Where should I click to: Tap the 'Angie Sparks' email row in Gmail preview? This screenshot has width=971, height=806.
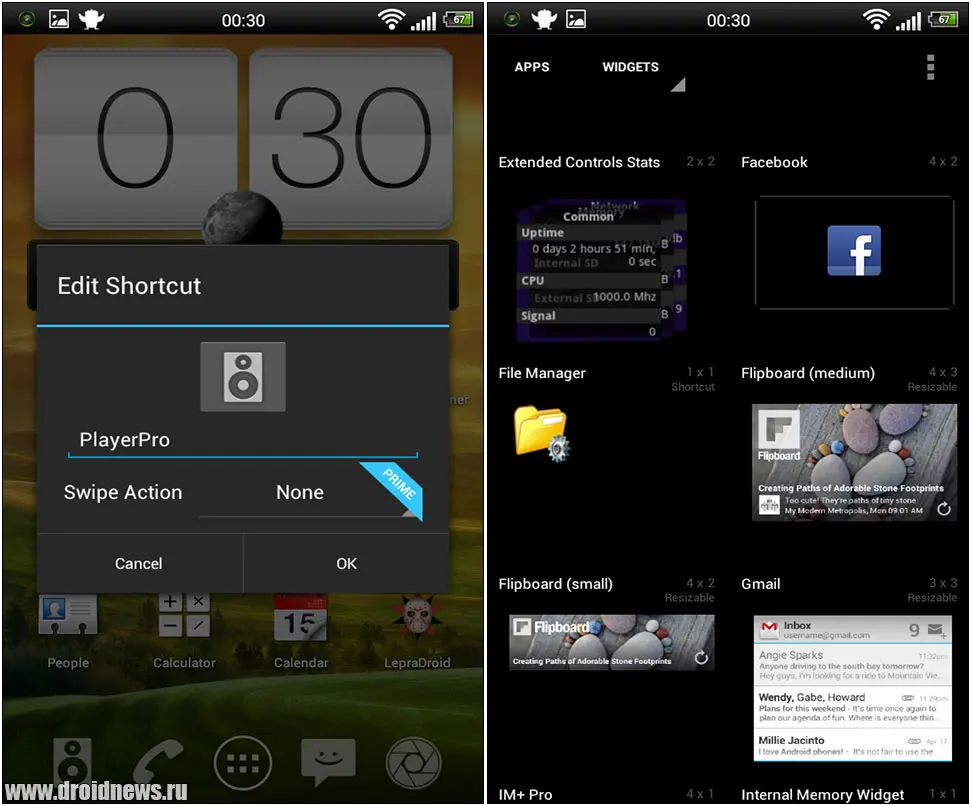tap(853, 664)
